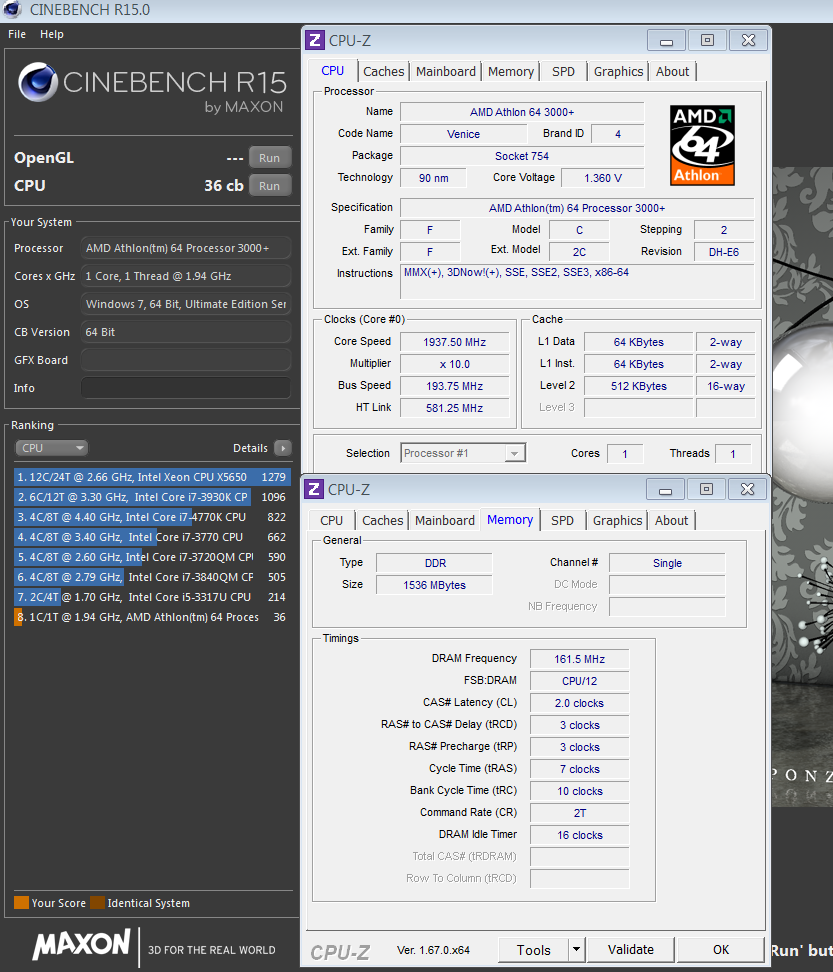833x972 pixels.
Task: Click the CAS# Latency value 2.0 clocks
Action: [x=580, y=703]
